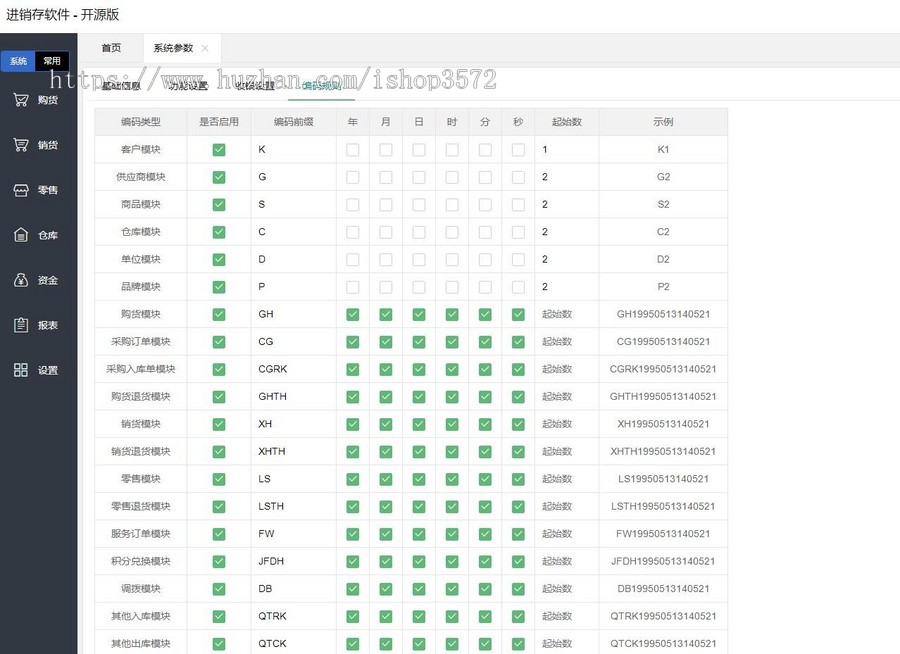Toggle 是否启用 checkbox for 服务订单模块

tap(219, 534)
